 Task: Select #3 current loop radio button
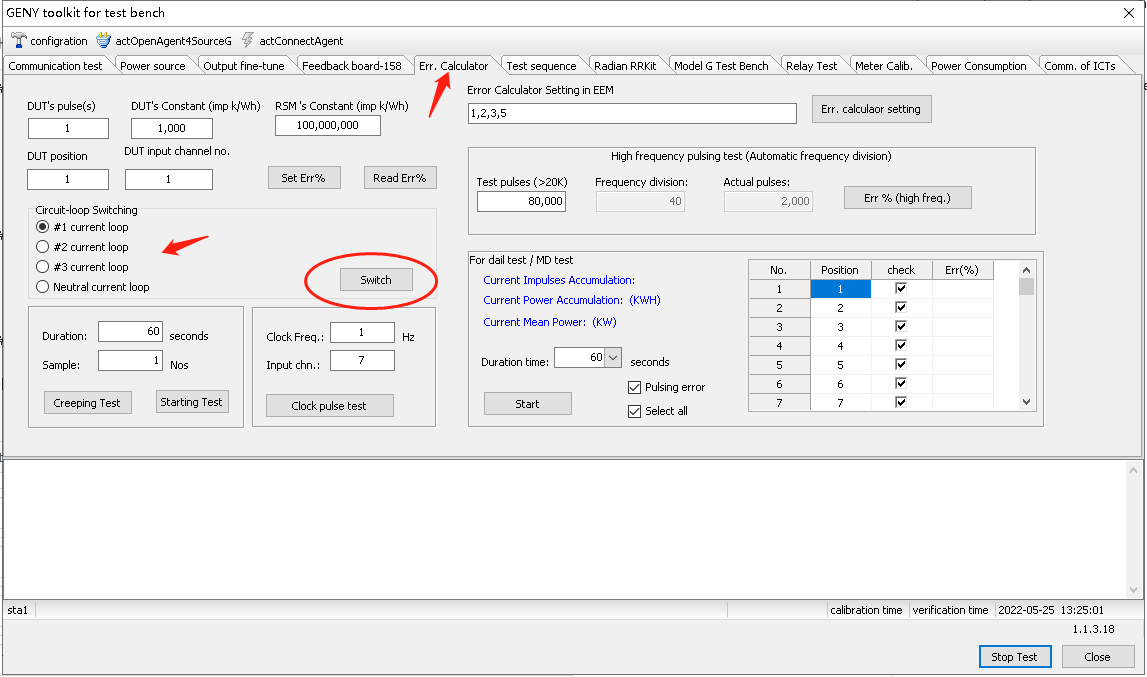tap(42, 267)
